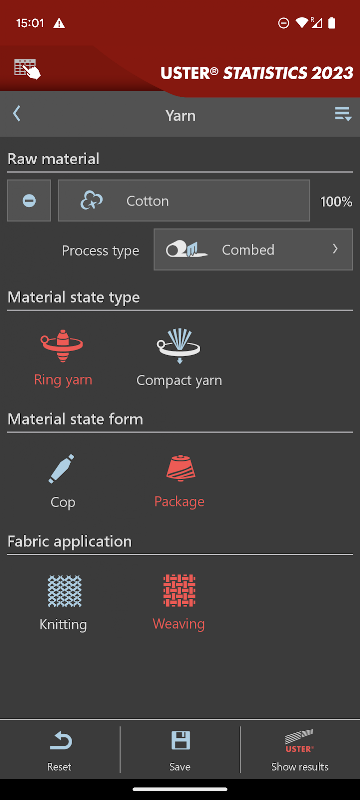
Task: Expand the Combed process type chooser
Action: tap(253, 249)
